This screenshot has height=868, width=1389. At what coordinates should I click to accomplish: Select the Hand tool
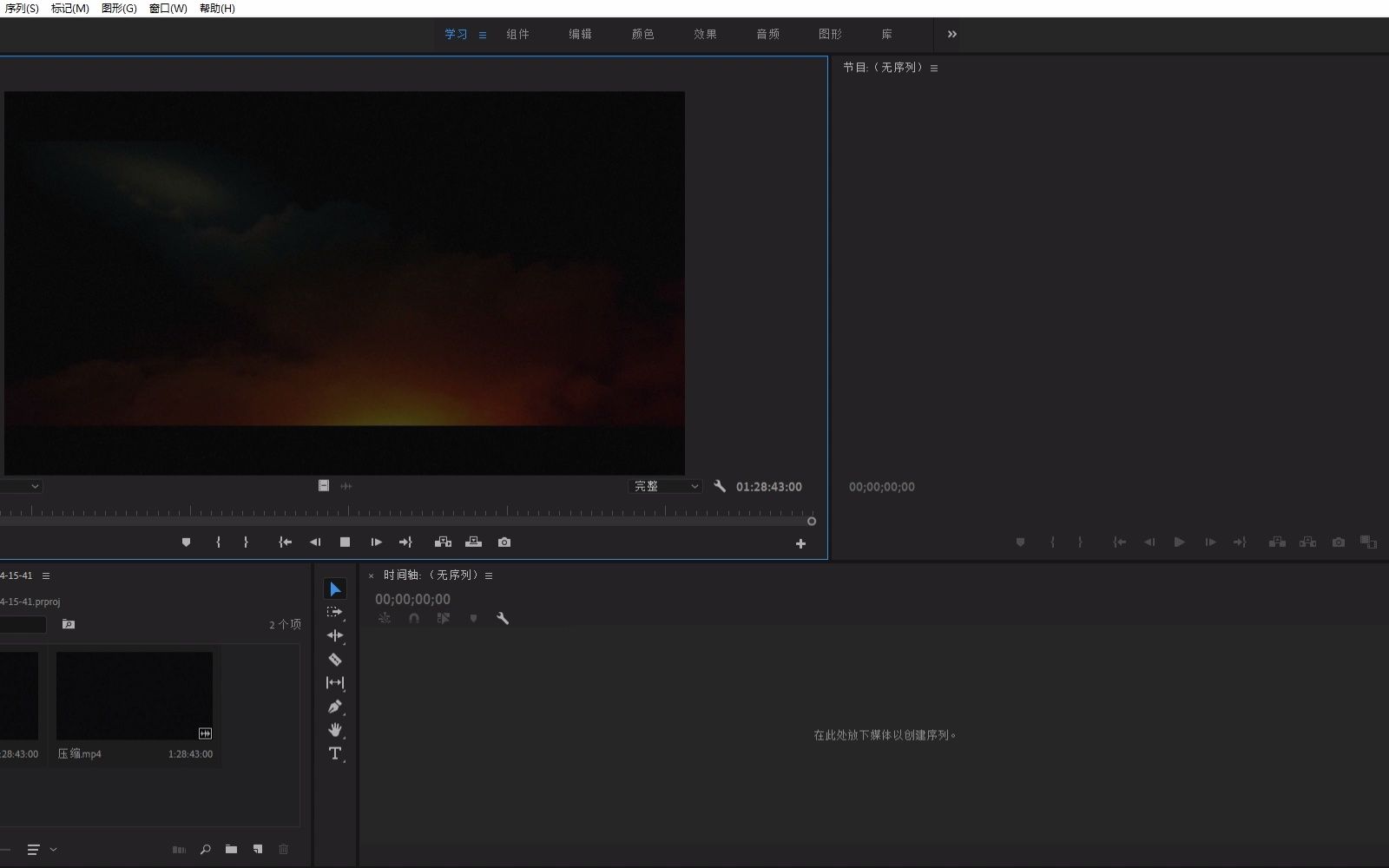point(335,730)
